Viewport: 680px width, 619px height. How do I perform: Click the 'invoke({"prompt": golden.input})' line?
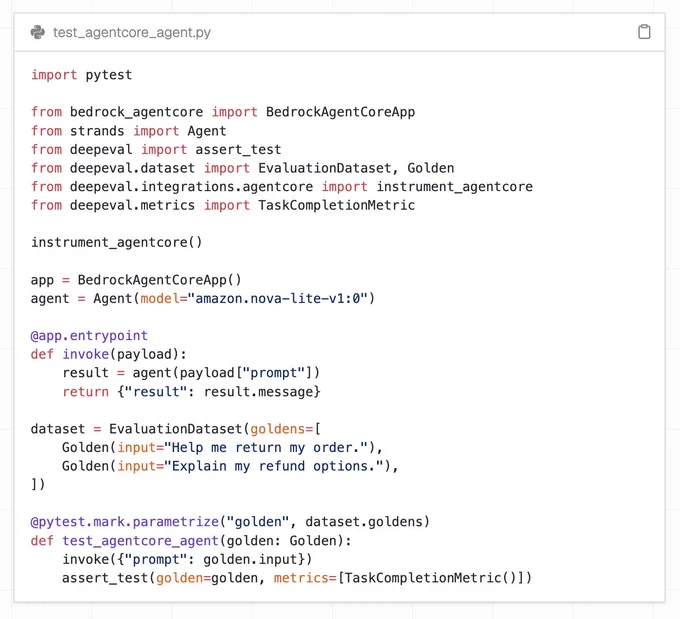click(187, 560)
